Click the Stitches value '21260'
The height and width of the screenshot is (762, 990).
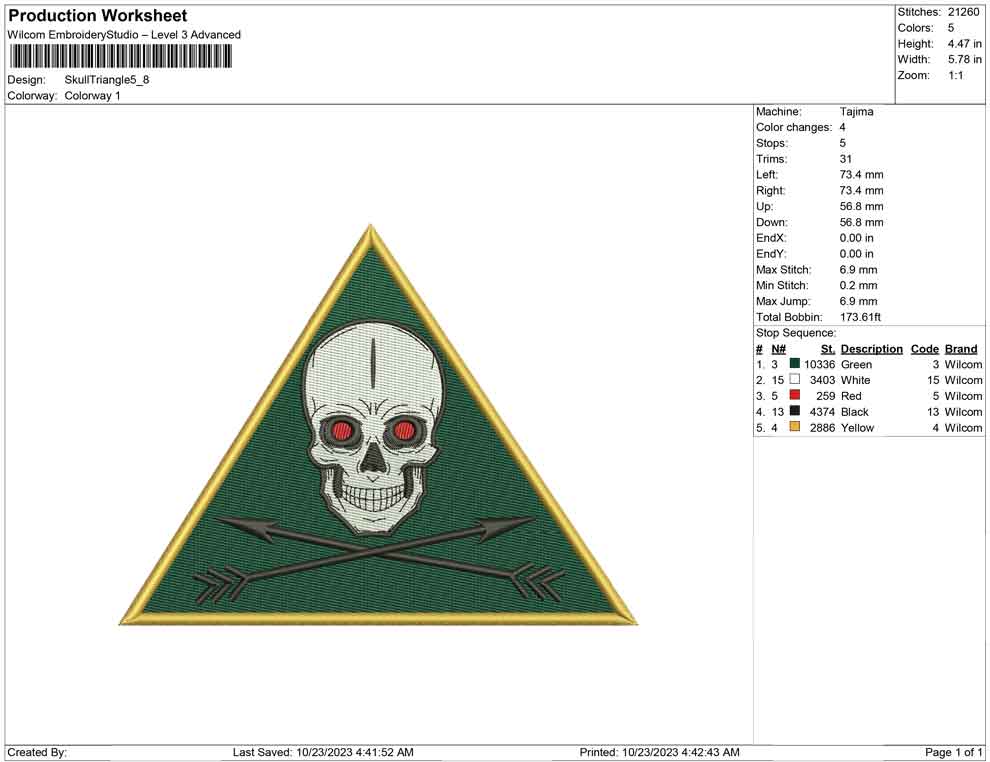pyautogui.click(x=963, y=12)
